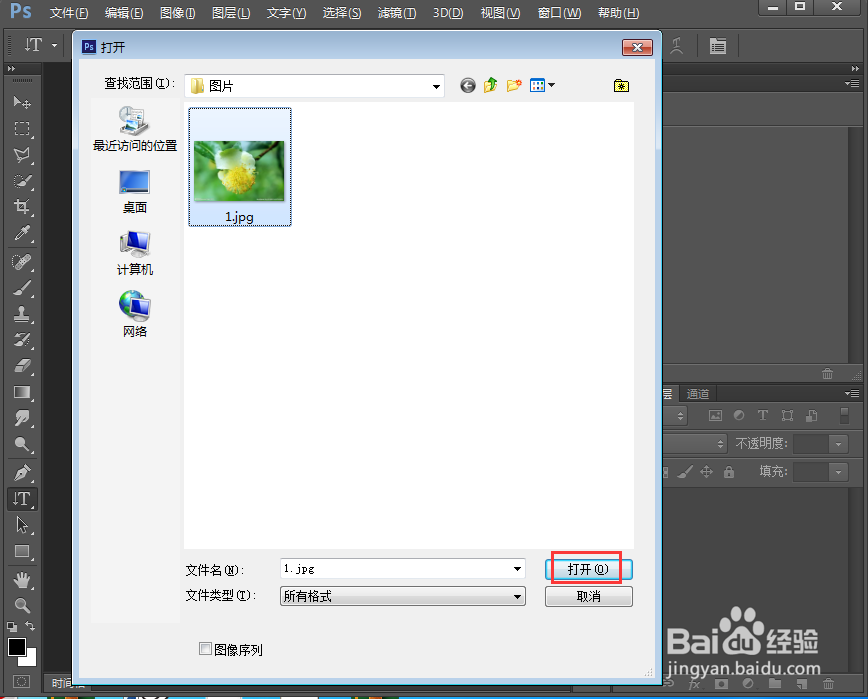This screenshot has height=699, width=868.
Task: Click the 取消 button
Action: (x=588, y=597)
